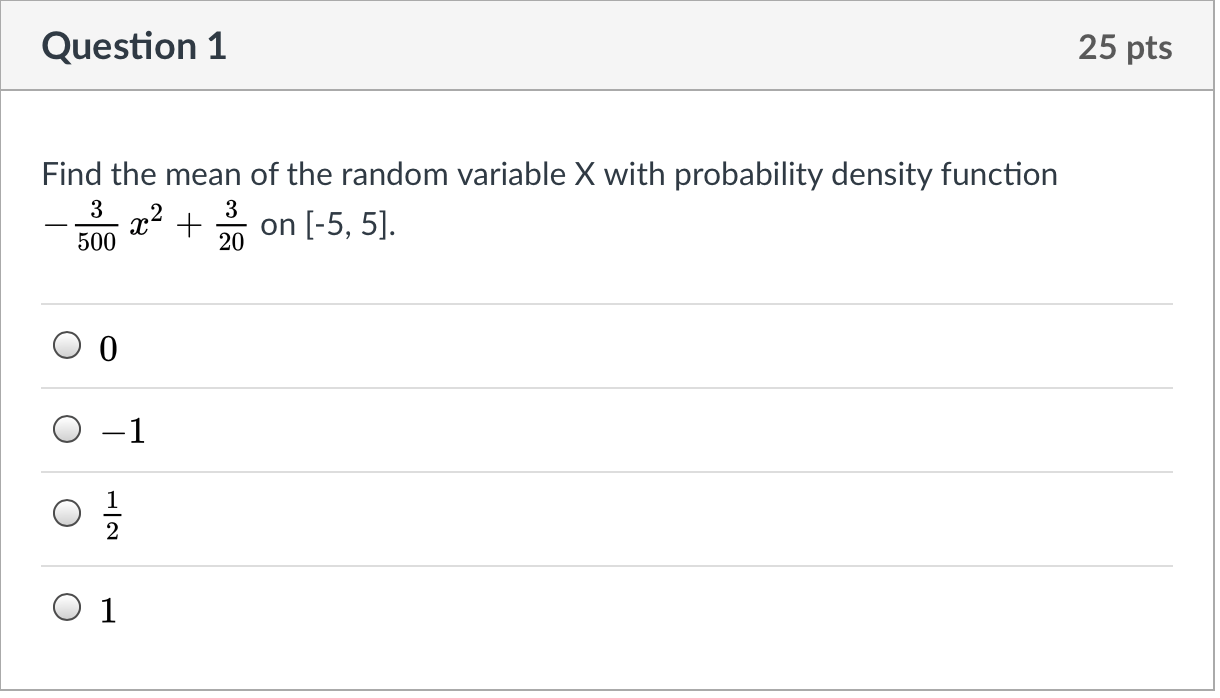Click the "0" answer label text
Viewport: 1220px width, 698px height.
point(109,348)
